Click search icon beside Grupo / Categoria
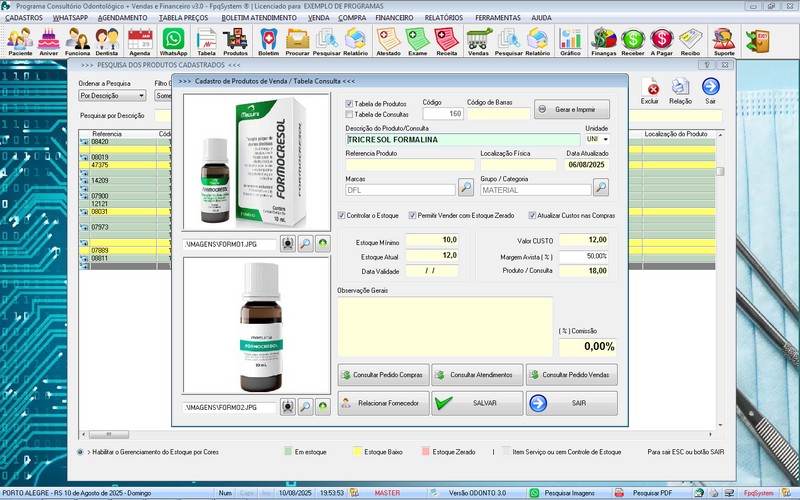Image resolution: width=800 pixels, height=500 pixels. 600,187
